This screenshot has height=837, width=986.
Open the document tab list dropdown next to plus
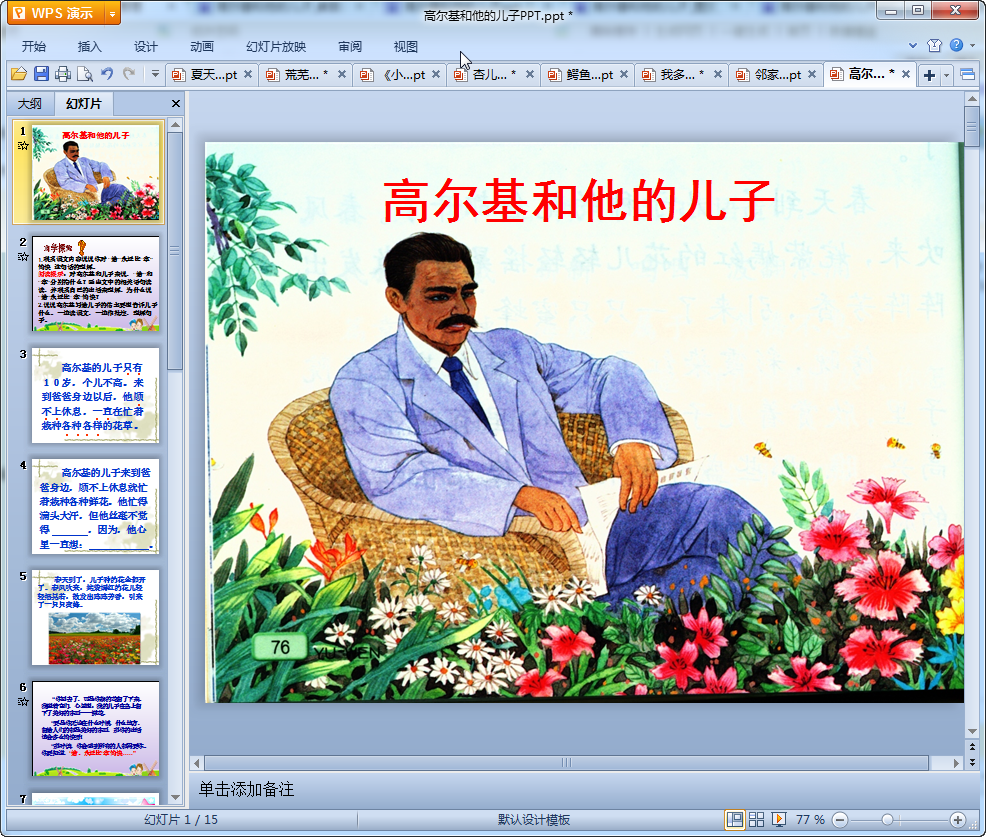[946, 75]
